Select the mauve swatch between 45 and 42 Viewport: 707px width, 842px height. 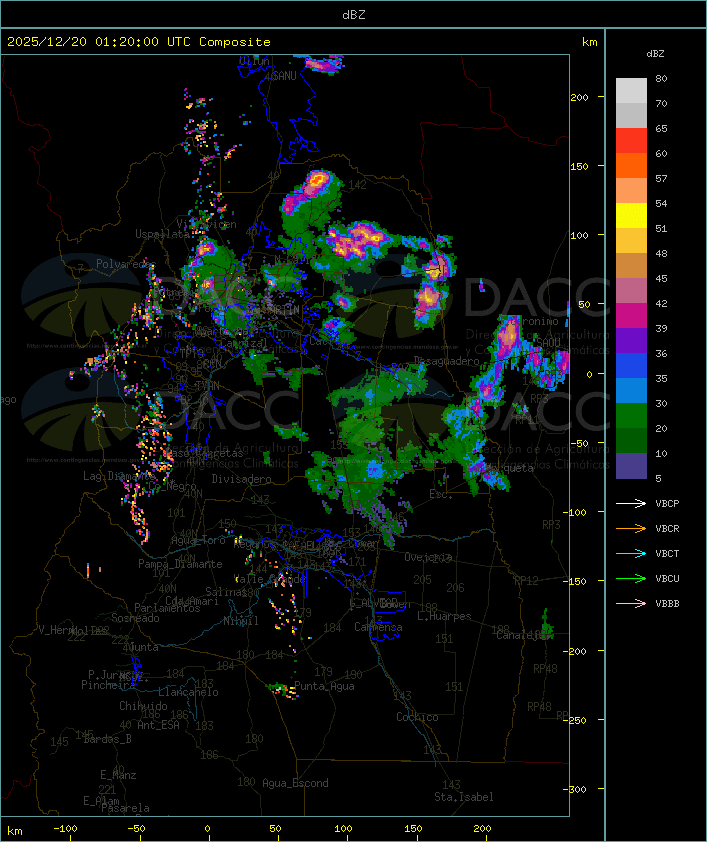click(631, 291)
